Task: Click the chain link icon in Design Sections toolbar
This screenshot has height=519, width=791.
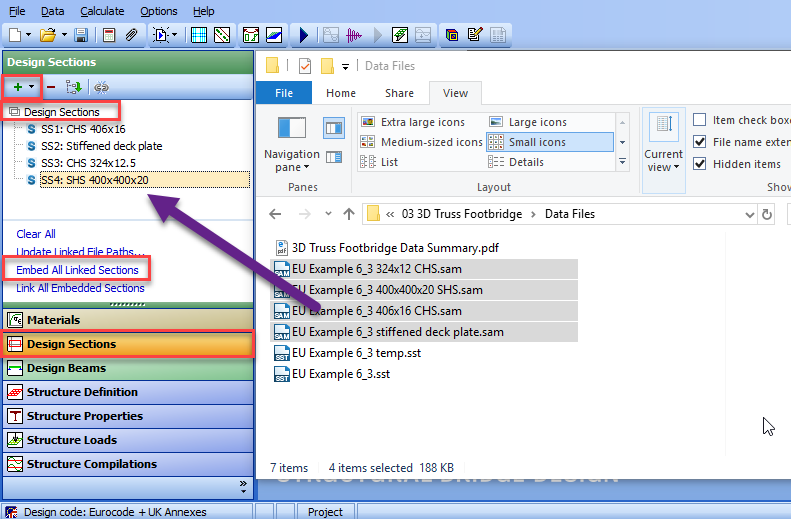Action: pyautogui.click(x=101, y=87)
